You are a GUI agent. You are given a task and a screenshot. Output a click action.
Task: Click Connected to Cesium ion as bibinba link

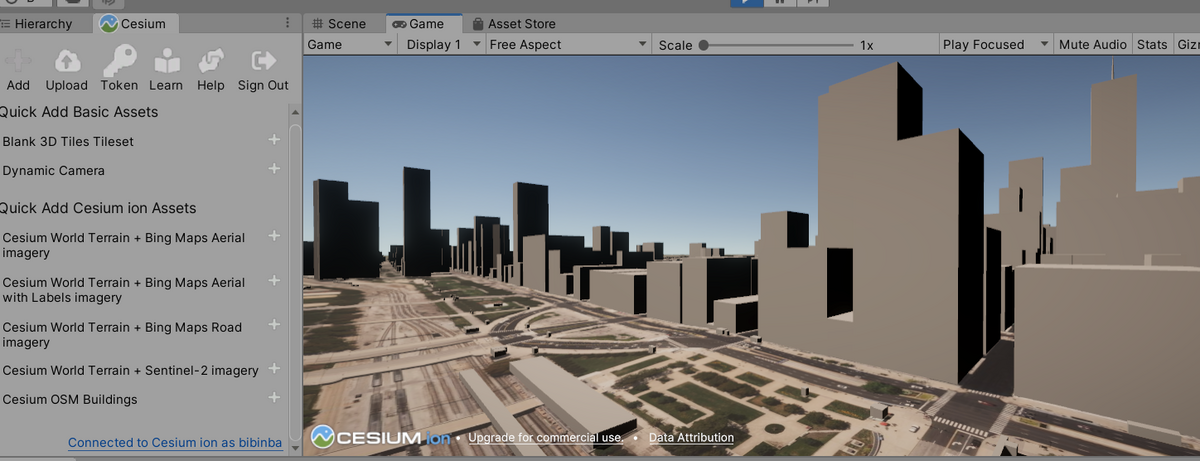point(175,442)
